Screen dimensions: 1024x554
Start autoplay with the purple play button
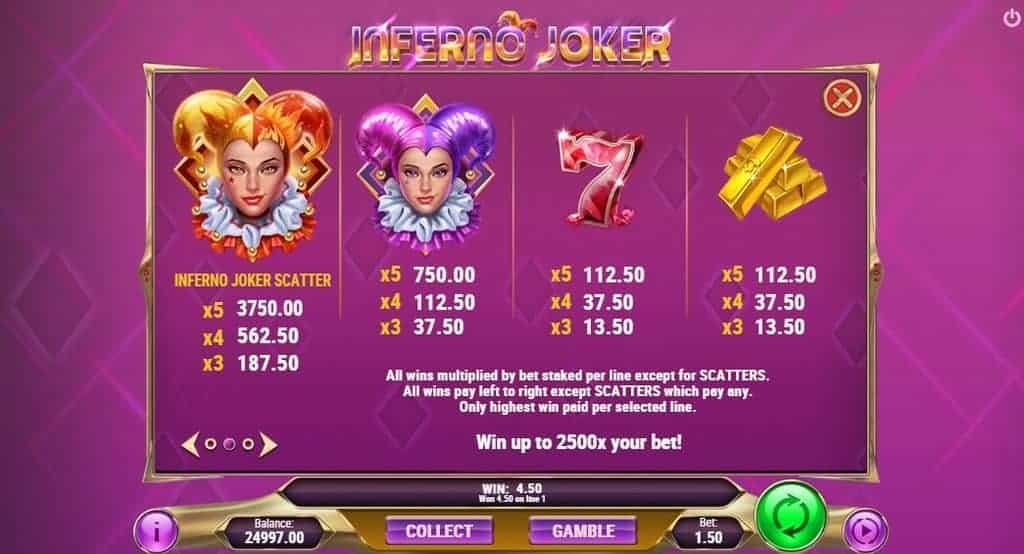click(865, 531)
